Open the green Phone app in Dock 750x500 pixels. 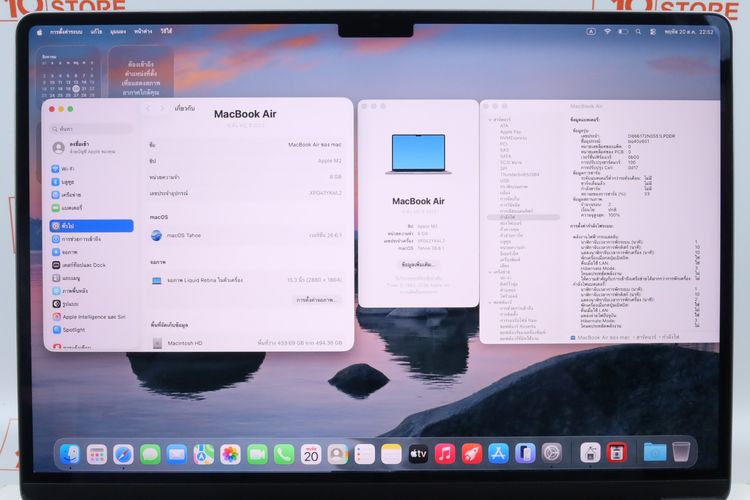(x=284, y=454)
